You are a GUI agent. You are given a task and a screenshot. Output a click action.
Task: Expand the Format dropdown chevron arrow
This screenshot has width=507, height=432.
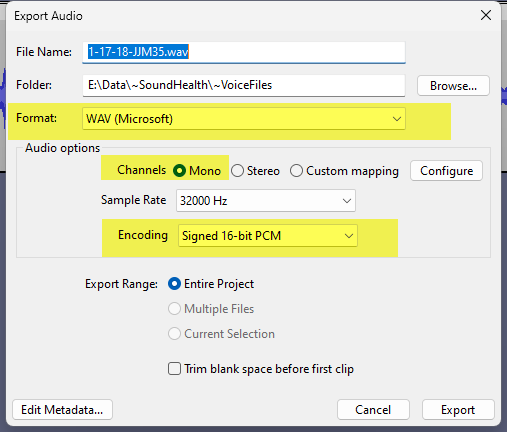pos(397,119)
